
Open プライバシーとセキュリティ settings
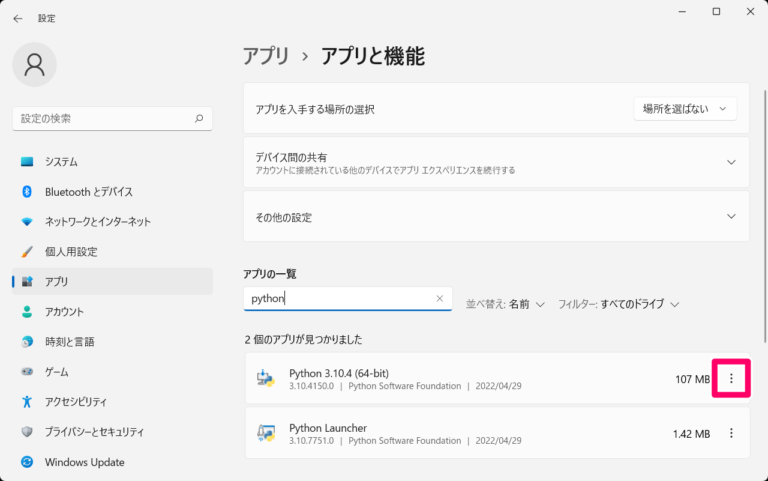(x=94, y=432)
